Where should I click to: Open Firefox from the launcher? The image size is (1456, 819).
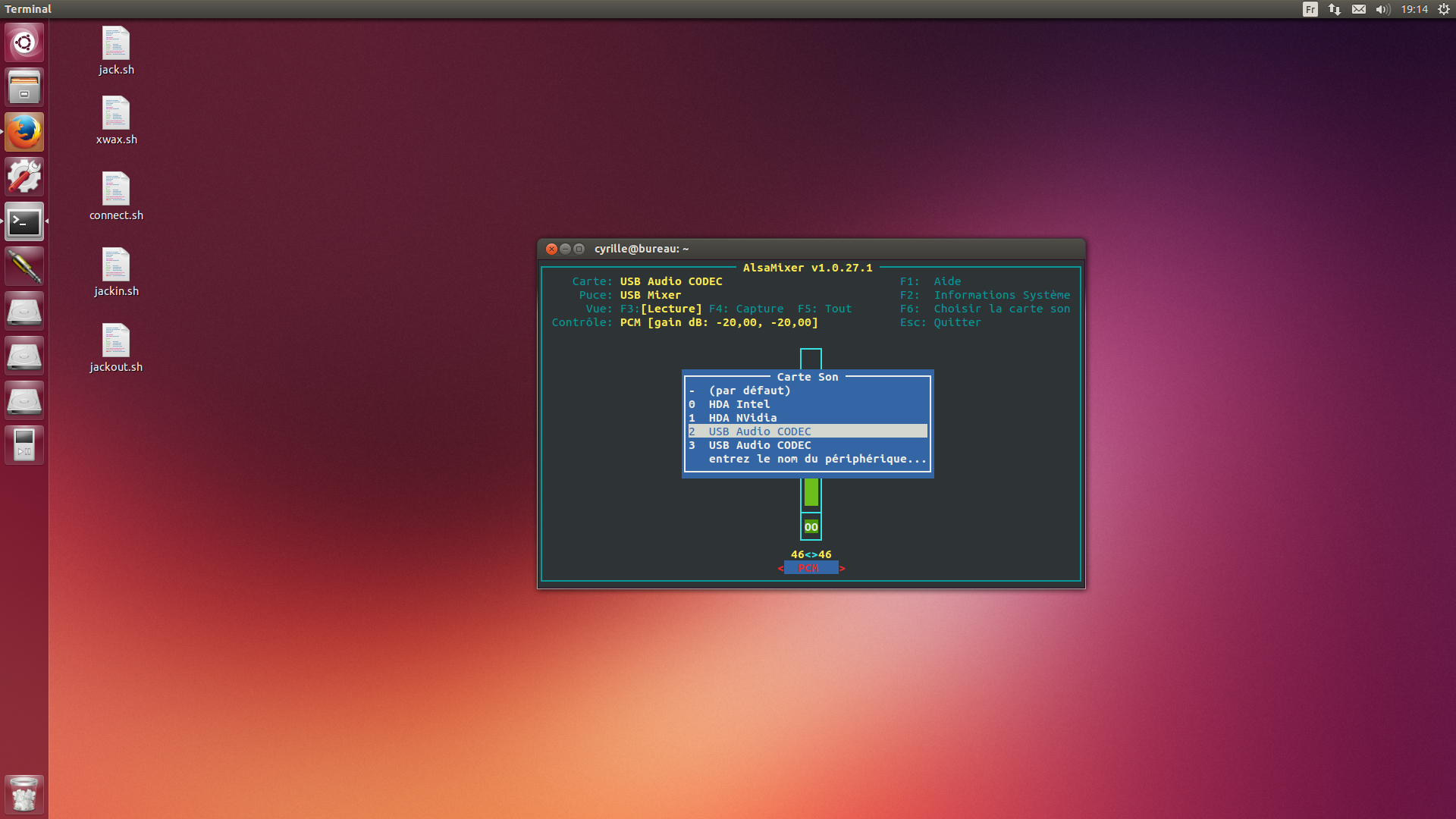point(24,132)
